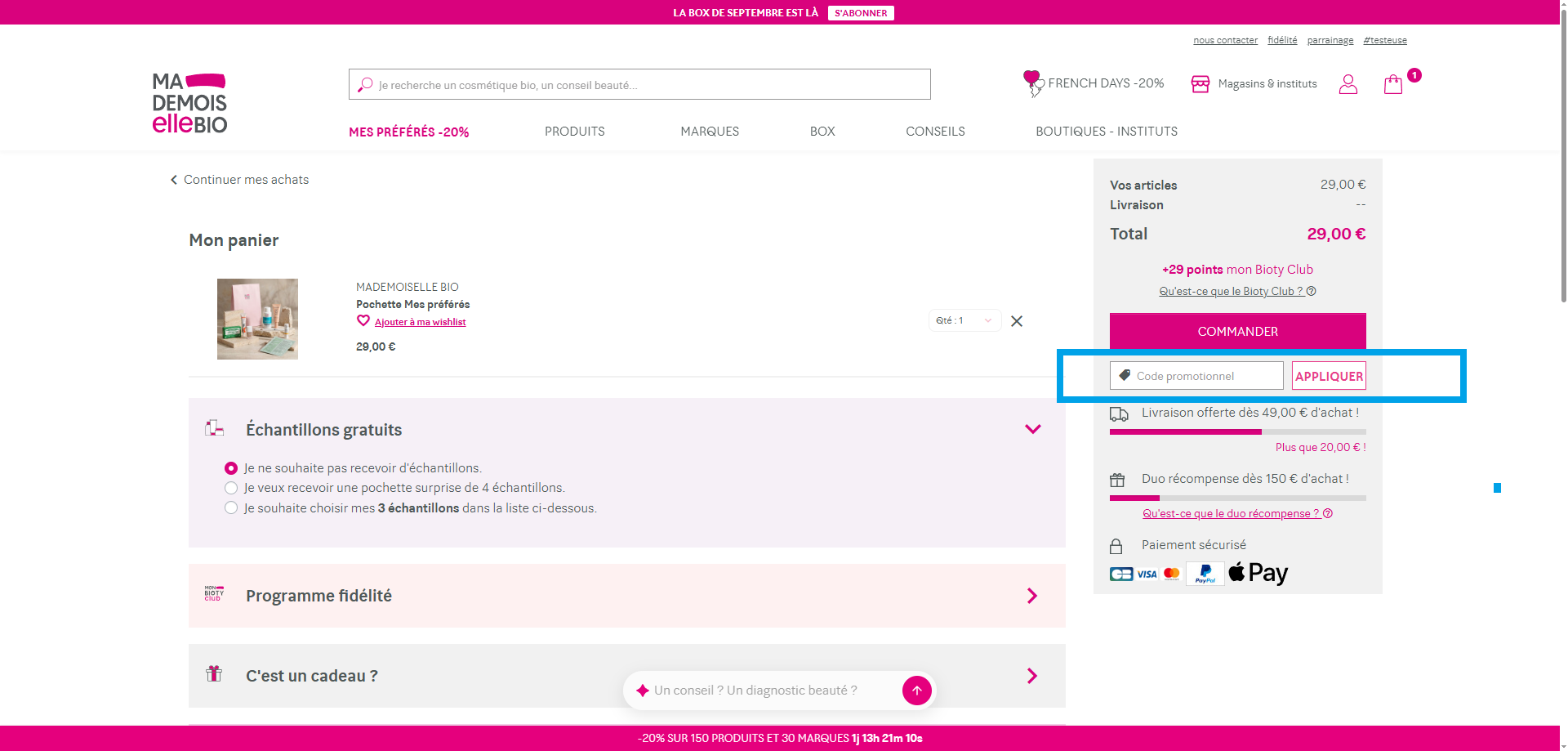Click the FRENCH DAYS -20% link

(x=1106, y=83)
